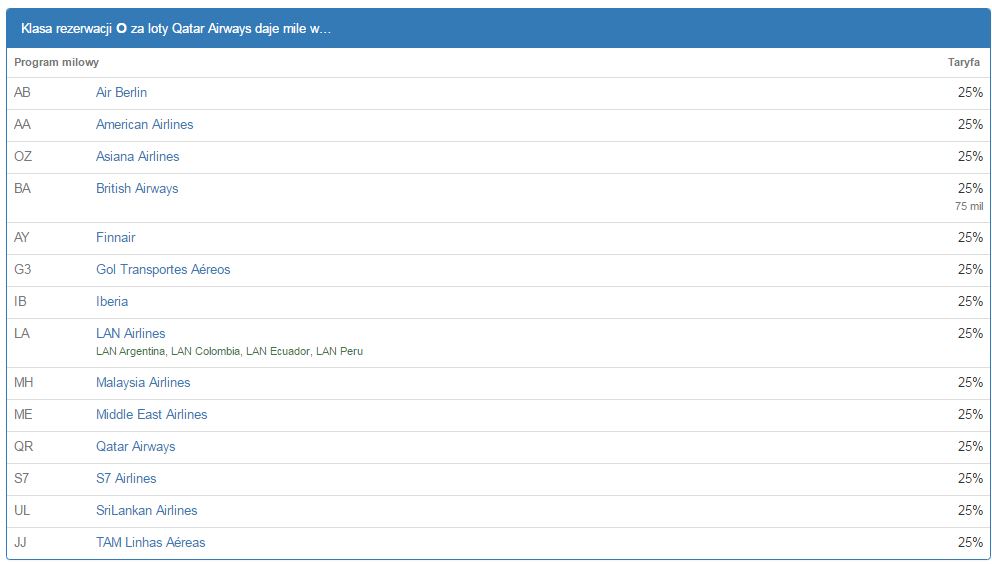Click the 25% value for TAM Linhas Aéreas
992x564 pixels.
tap(970, 542)
